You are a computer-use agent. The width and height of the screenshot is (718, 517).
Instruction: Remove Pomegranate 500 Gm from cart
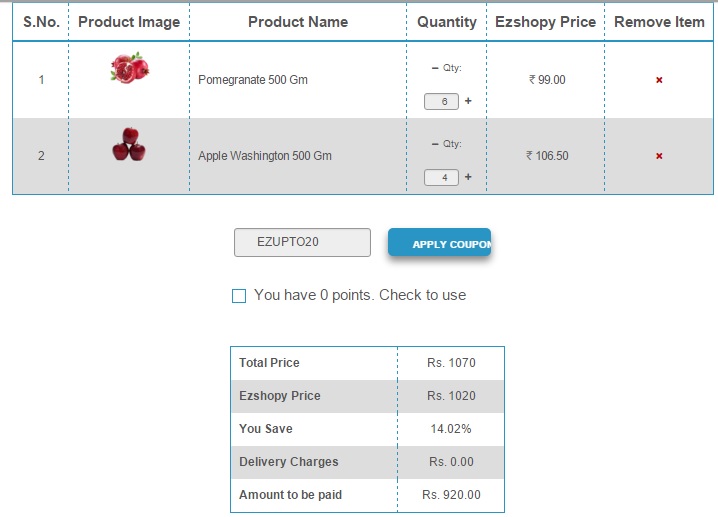[659, 80]
